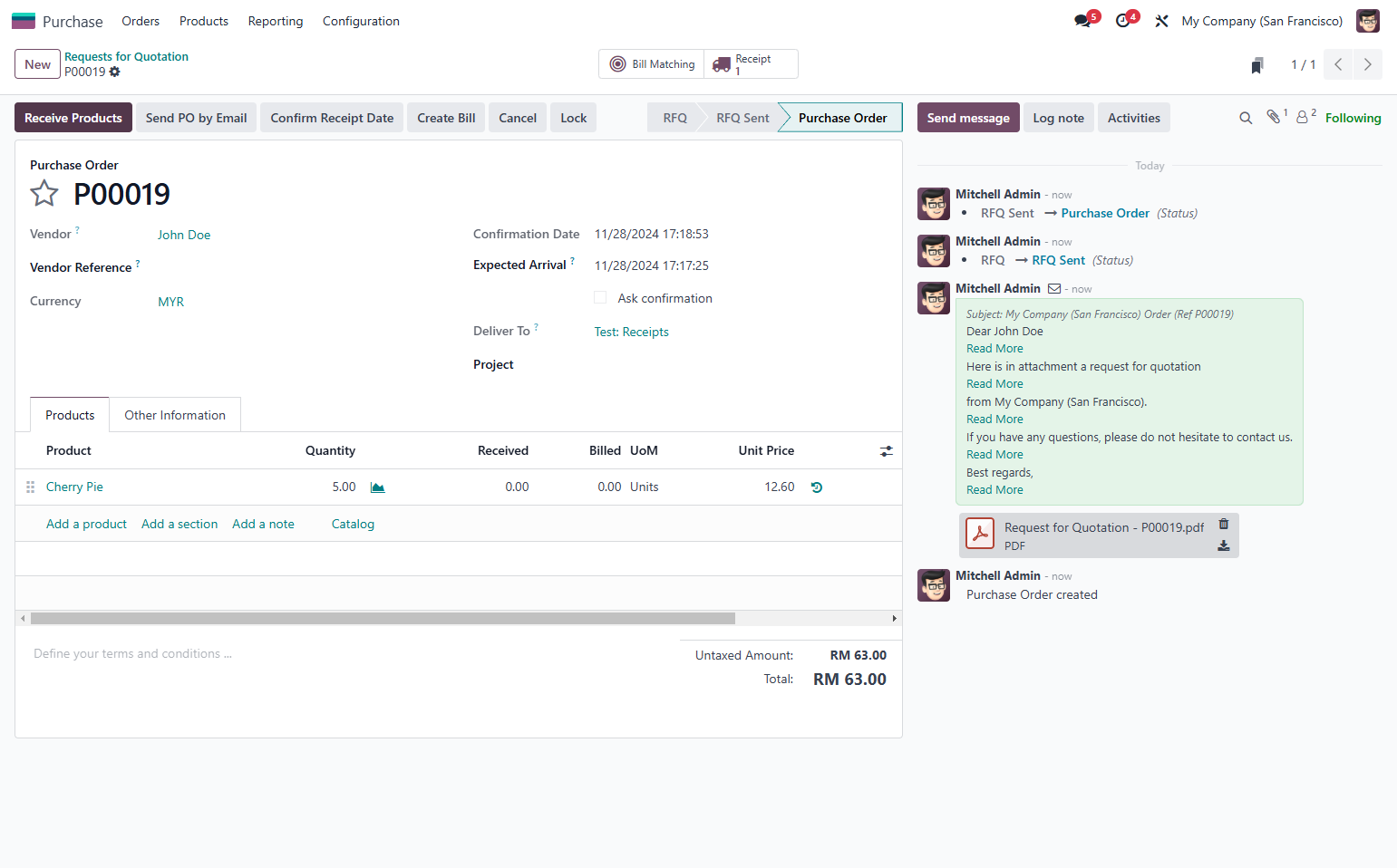Click the bookmark icon near the pager
The width and height of the screenshot is (1397, 868).
coord(1257,65)
